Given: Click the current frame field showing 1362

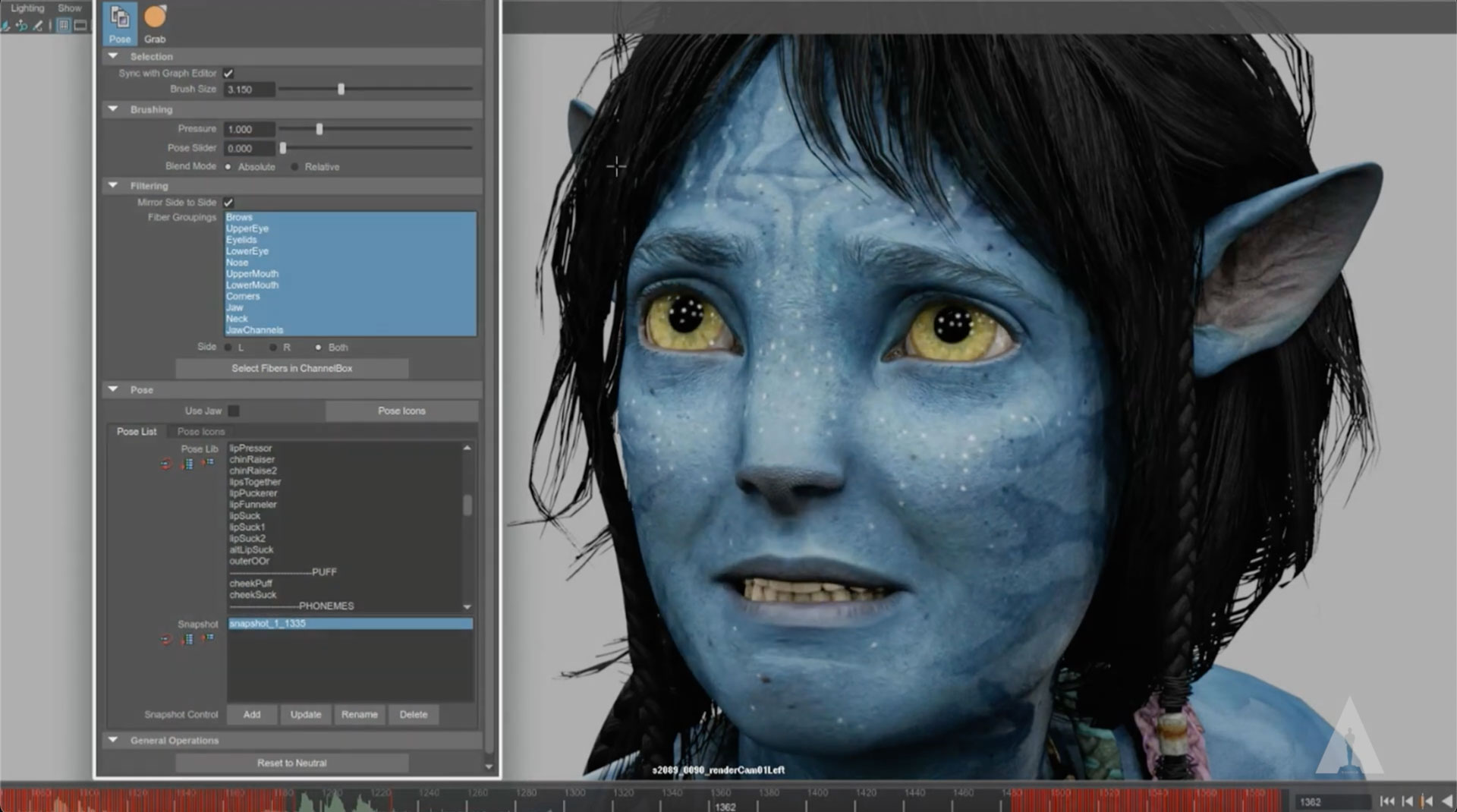Looking at the screenshot, I should tap(1333, 801).
